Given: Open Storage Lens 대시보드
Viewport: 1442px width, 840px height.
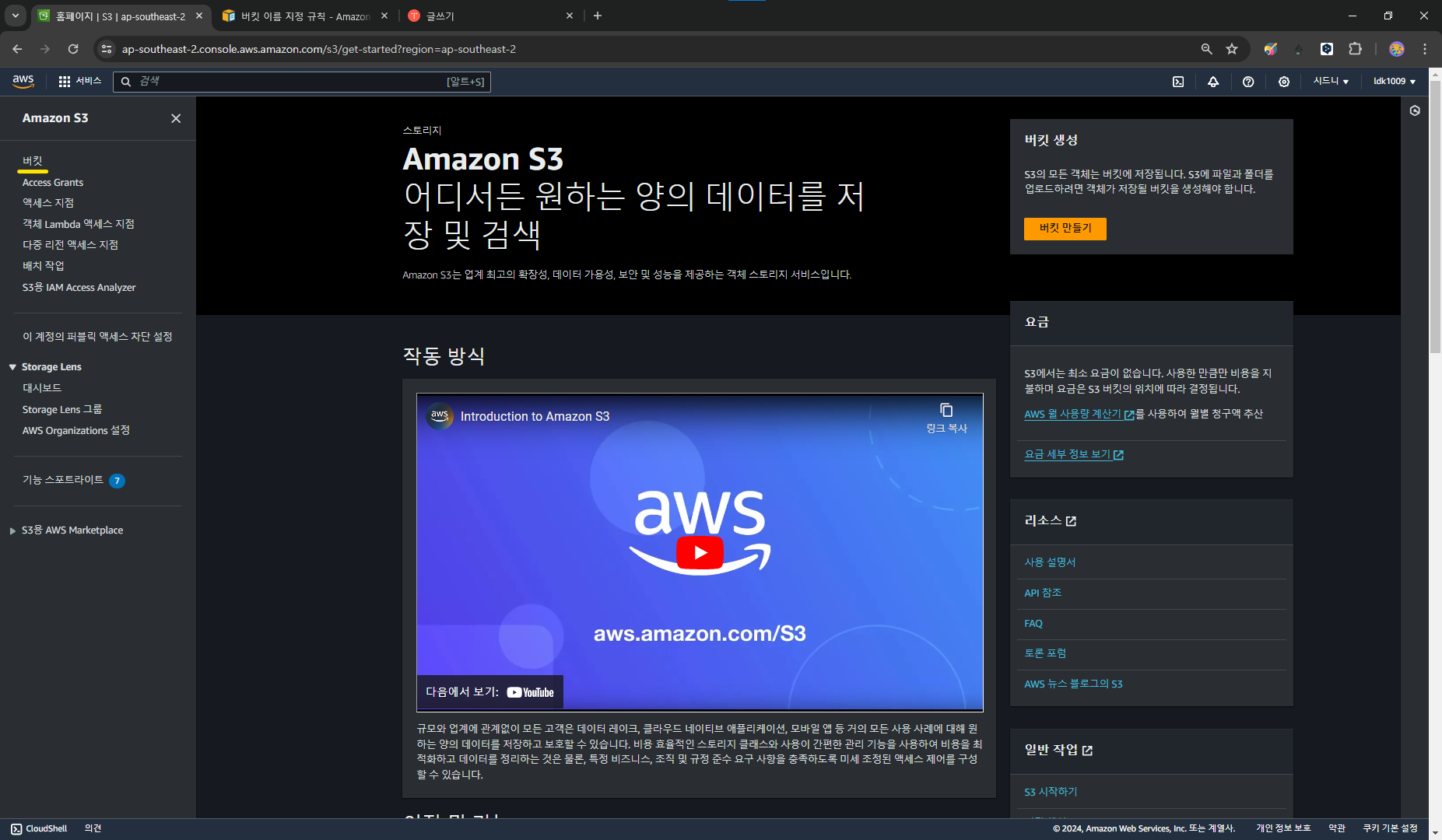Looking at the screenshot, I should coord(42,388).
